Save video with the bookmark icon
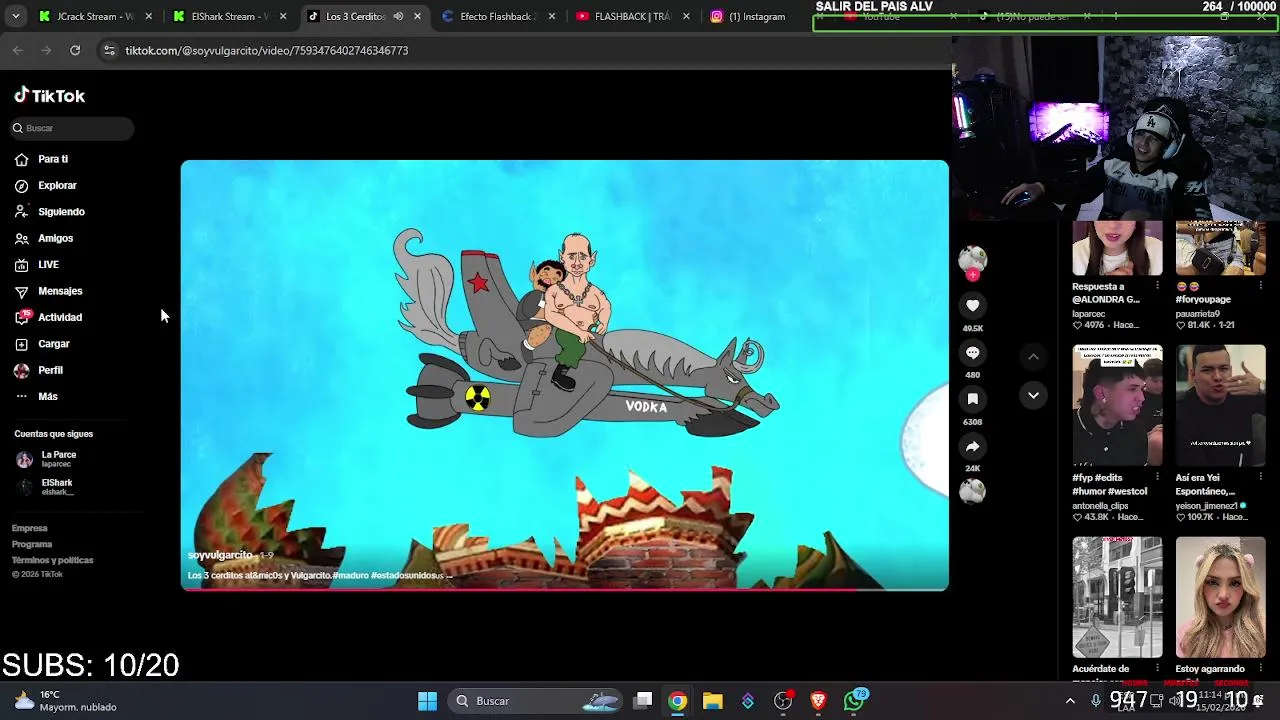 (972, 399)
